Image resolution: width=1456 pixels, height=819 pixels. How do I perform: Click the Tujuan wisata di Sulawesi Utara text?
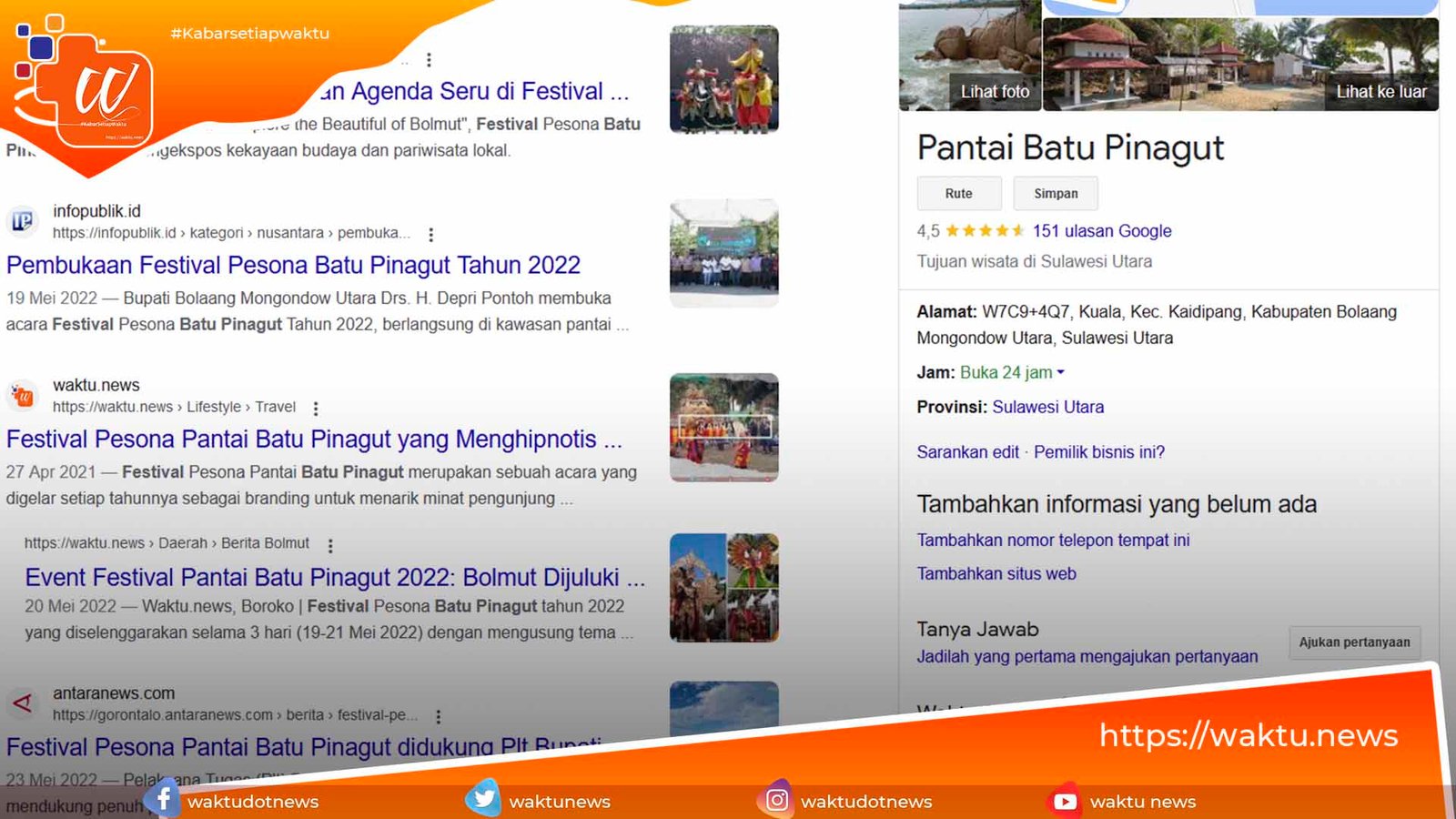click(1035, 261)
